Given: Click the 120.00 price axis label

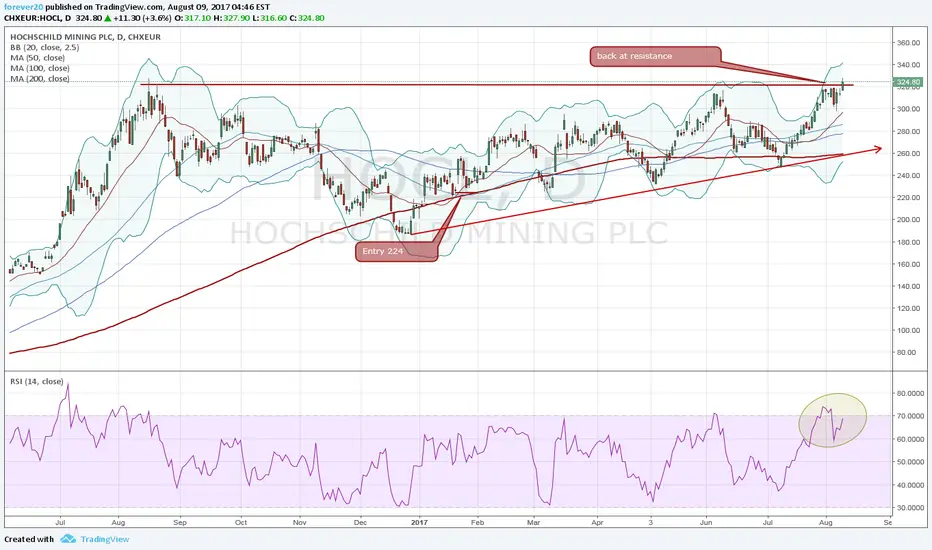Looking at the screenshot, I should [909, 308].
